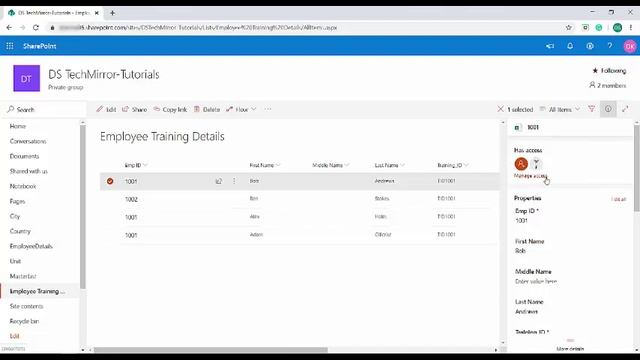
Task: Click share icon in Rob's row
Action: click(219, 181)
